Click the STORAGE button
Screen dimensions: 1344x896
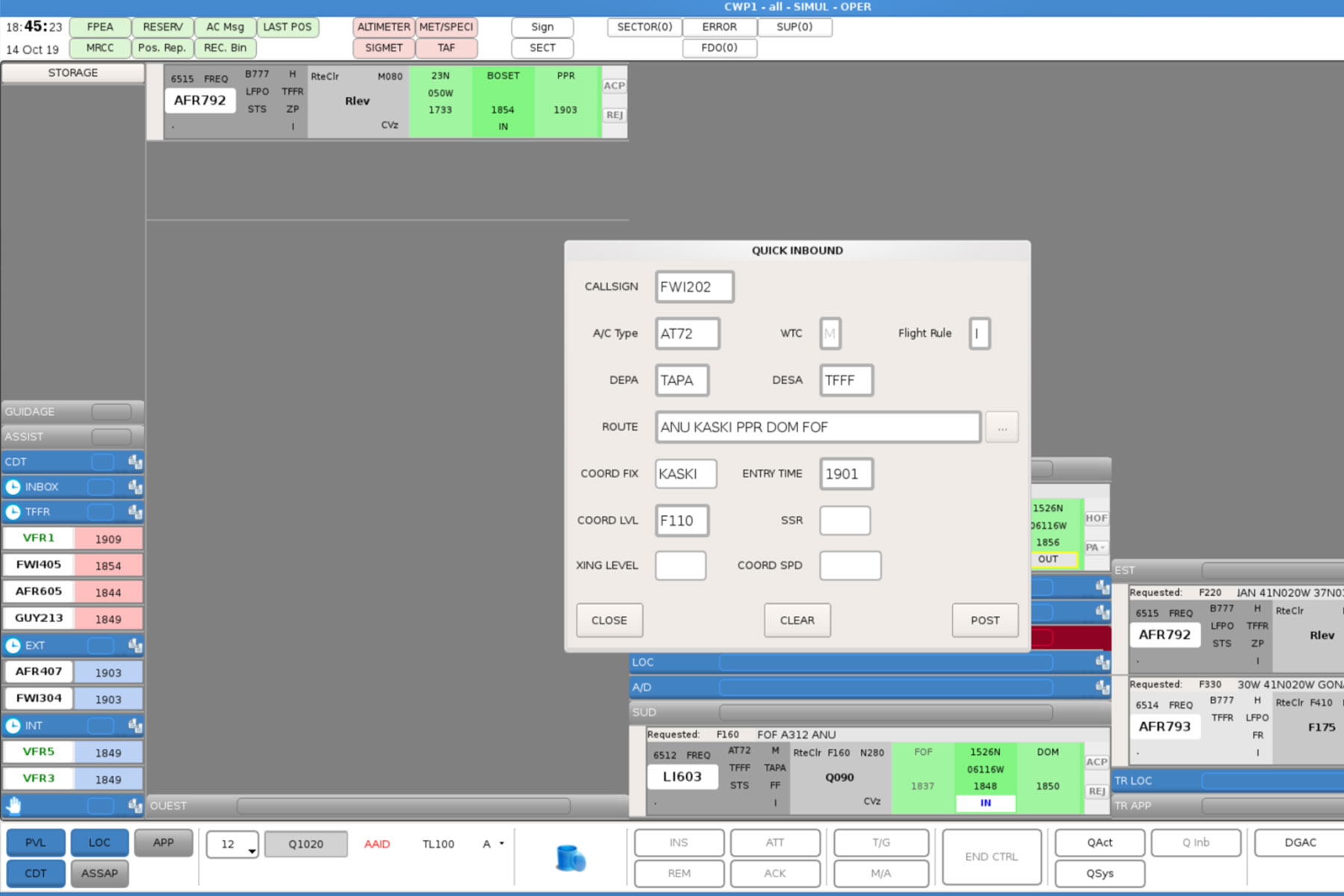[x=73, y=72]
